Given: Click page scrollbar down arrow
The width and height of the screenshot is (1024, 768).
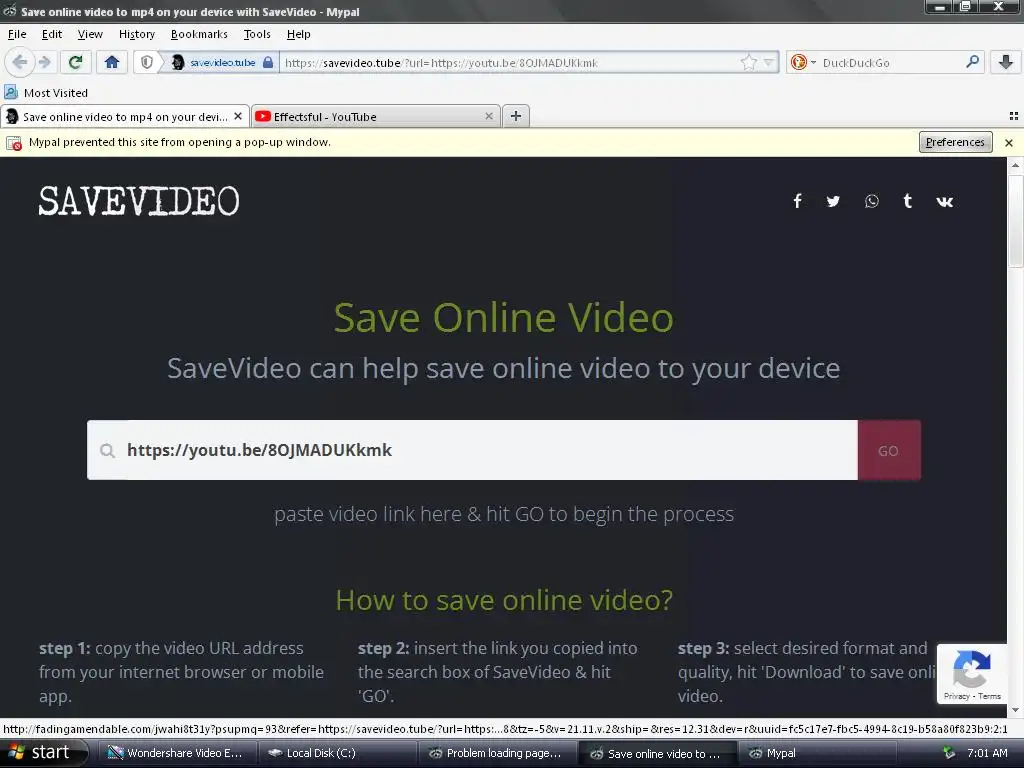Looking at the screenshot, I should coord(1015,711).
